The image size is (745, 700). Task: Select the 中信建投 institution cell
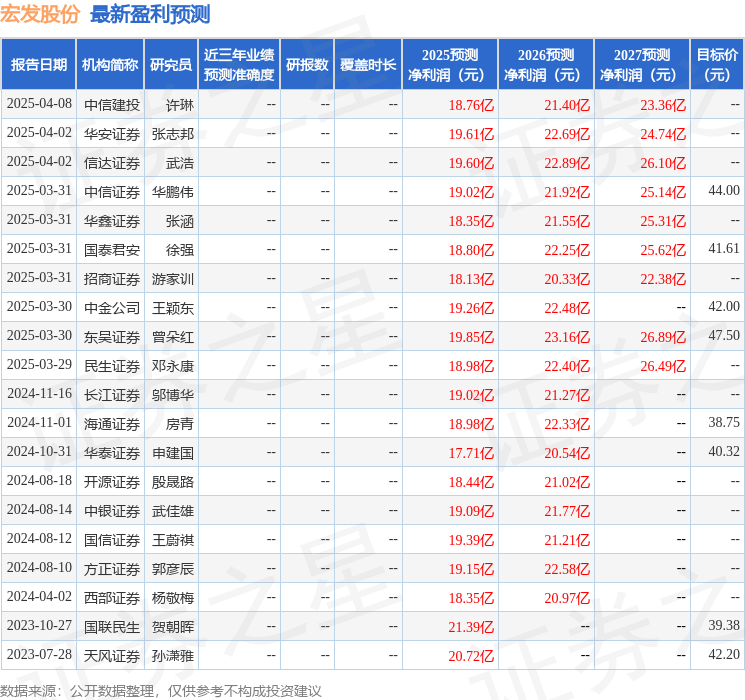point(112,105)
